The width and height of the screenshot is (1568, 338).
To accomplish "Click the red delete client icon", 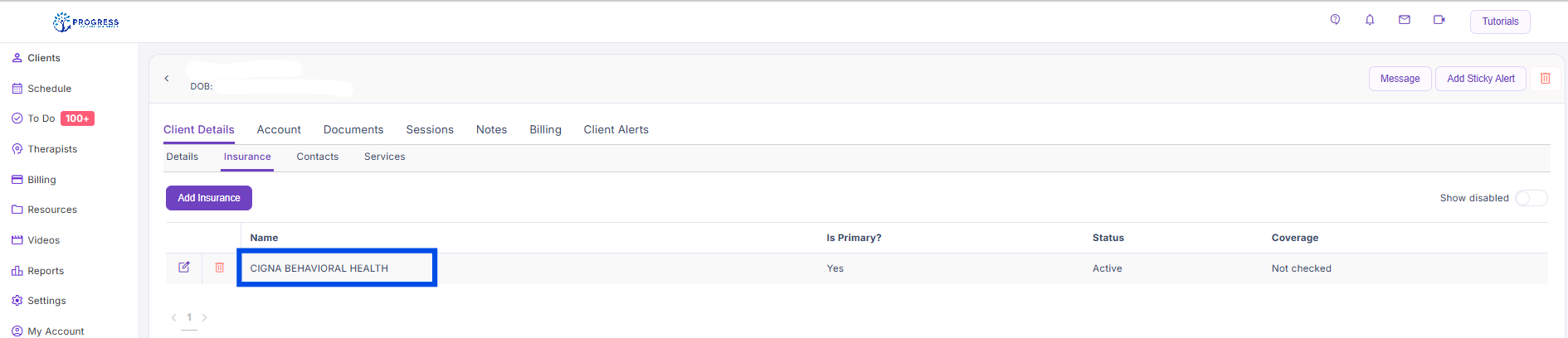I will tap(1546, 79).
